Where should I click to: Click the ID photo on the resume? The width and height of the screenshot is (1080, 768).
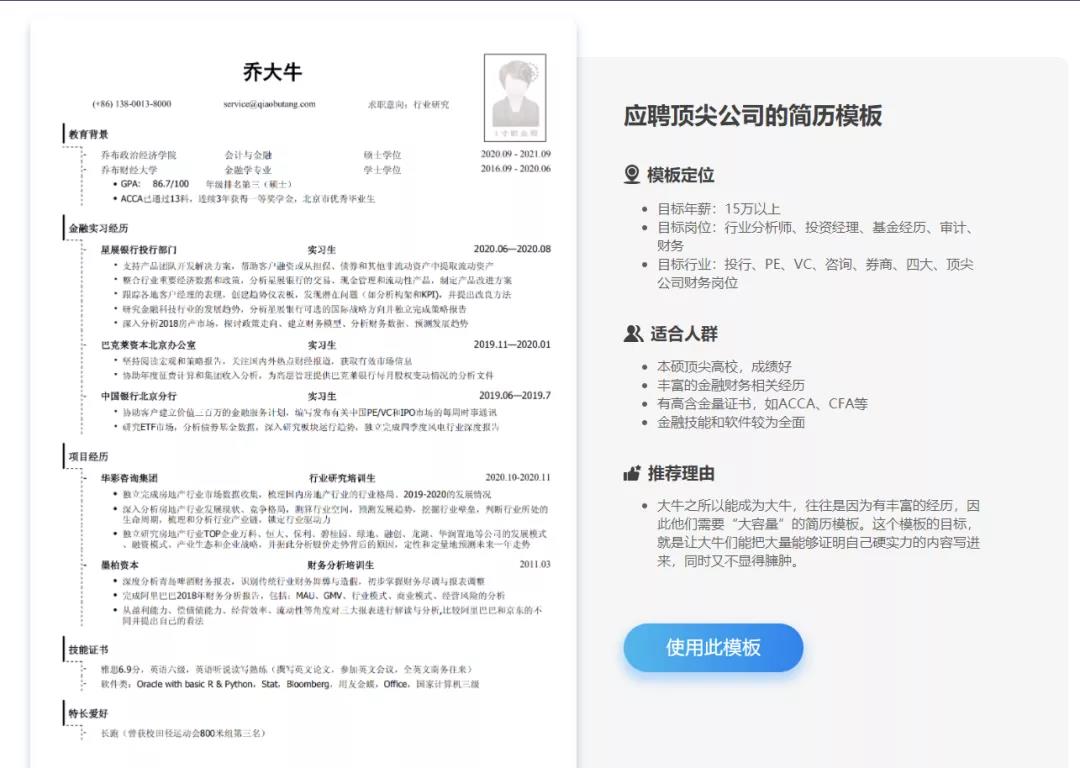point(515,97)
